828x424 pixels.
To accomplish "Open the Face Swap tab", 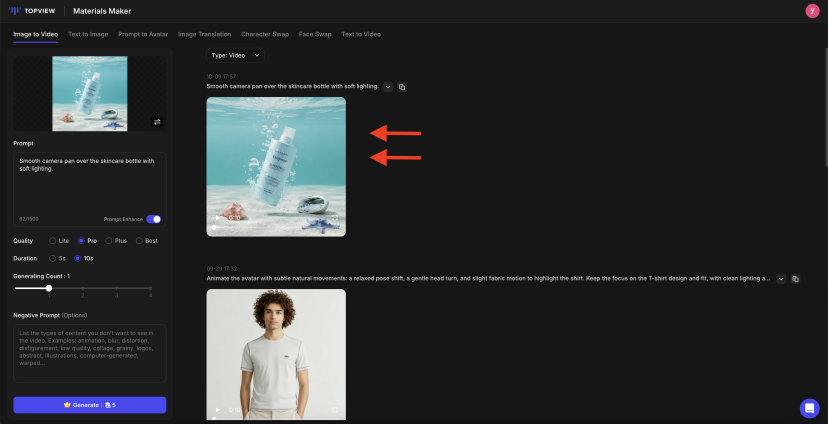I will point(314,34).
